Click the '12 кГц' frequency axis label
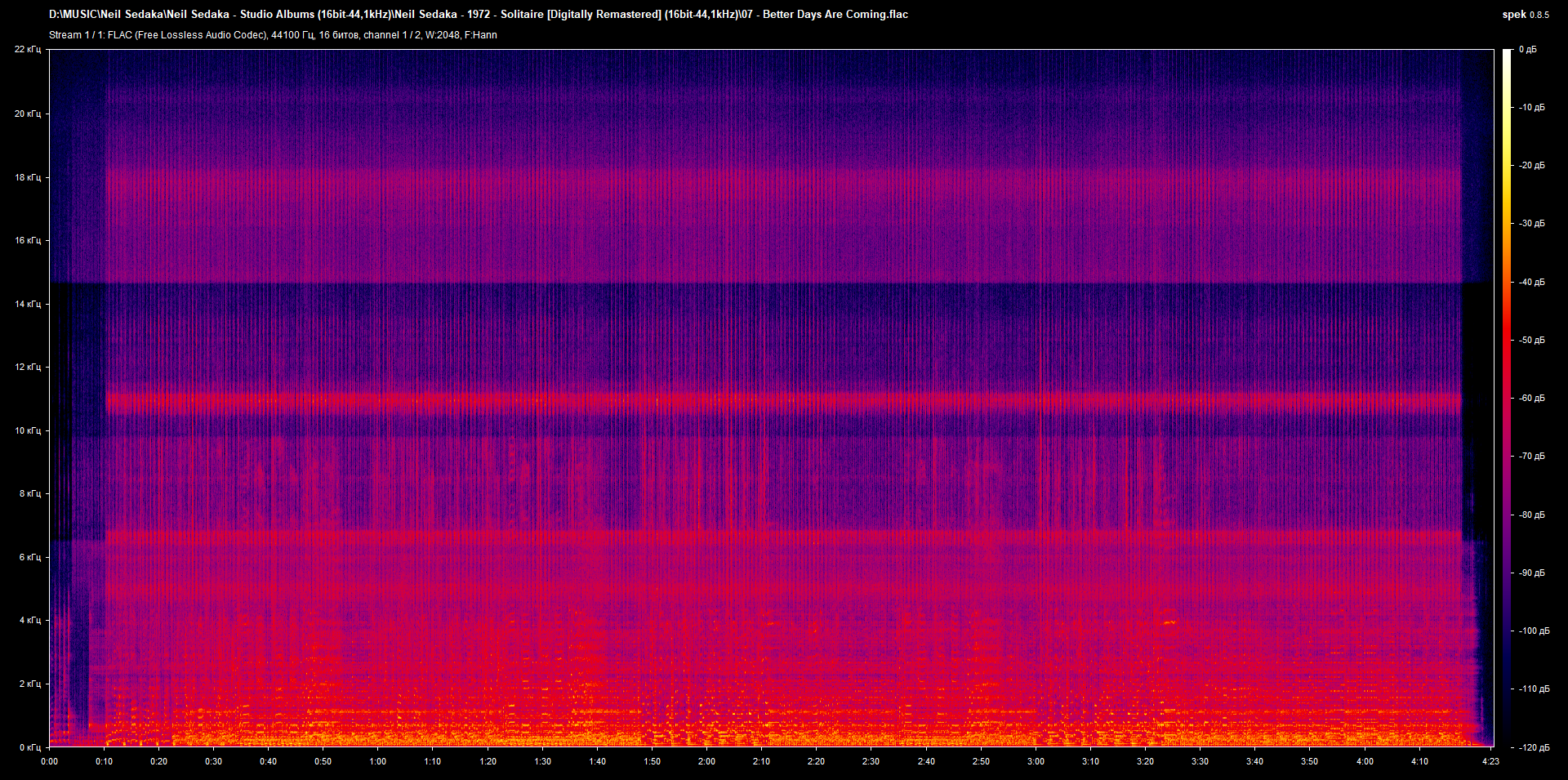The width and height of the screenshot is (1568, 780). point(28,367)
